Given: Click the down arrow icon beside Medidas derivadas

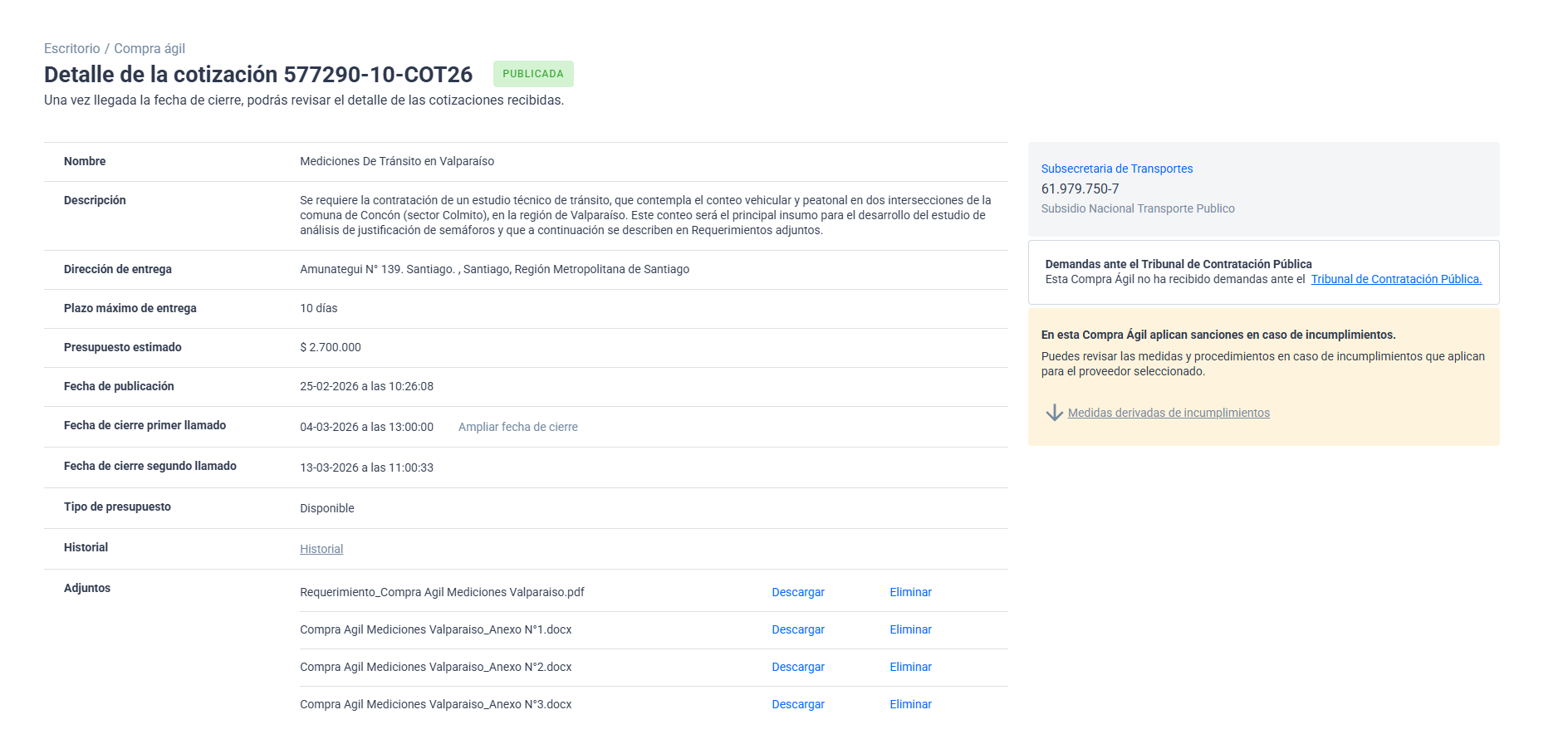Looking at the screenshot, I should [1054, 413].
